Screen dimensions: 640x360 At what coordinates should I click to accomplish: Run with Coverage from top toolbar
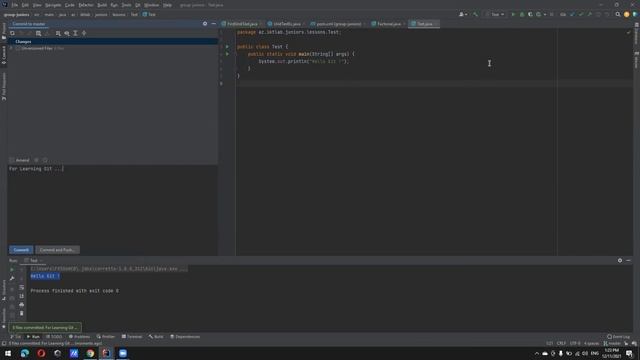point(530,14)
